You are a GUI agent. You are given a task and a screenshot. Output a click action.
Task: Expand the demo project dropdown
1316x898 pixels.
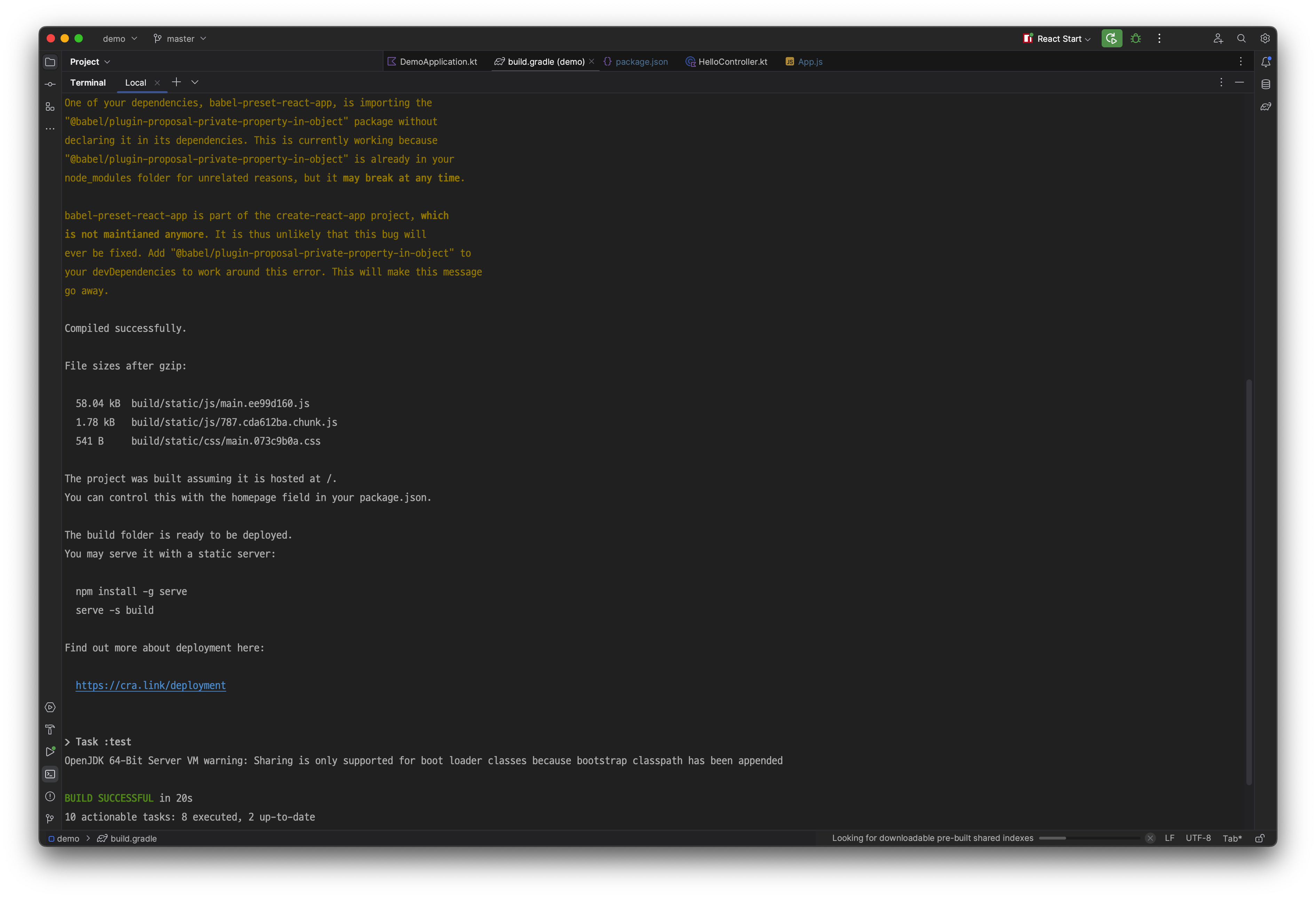119,39
